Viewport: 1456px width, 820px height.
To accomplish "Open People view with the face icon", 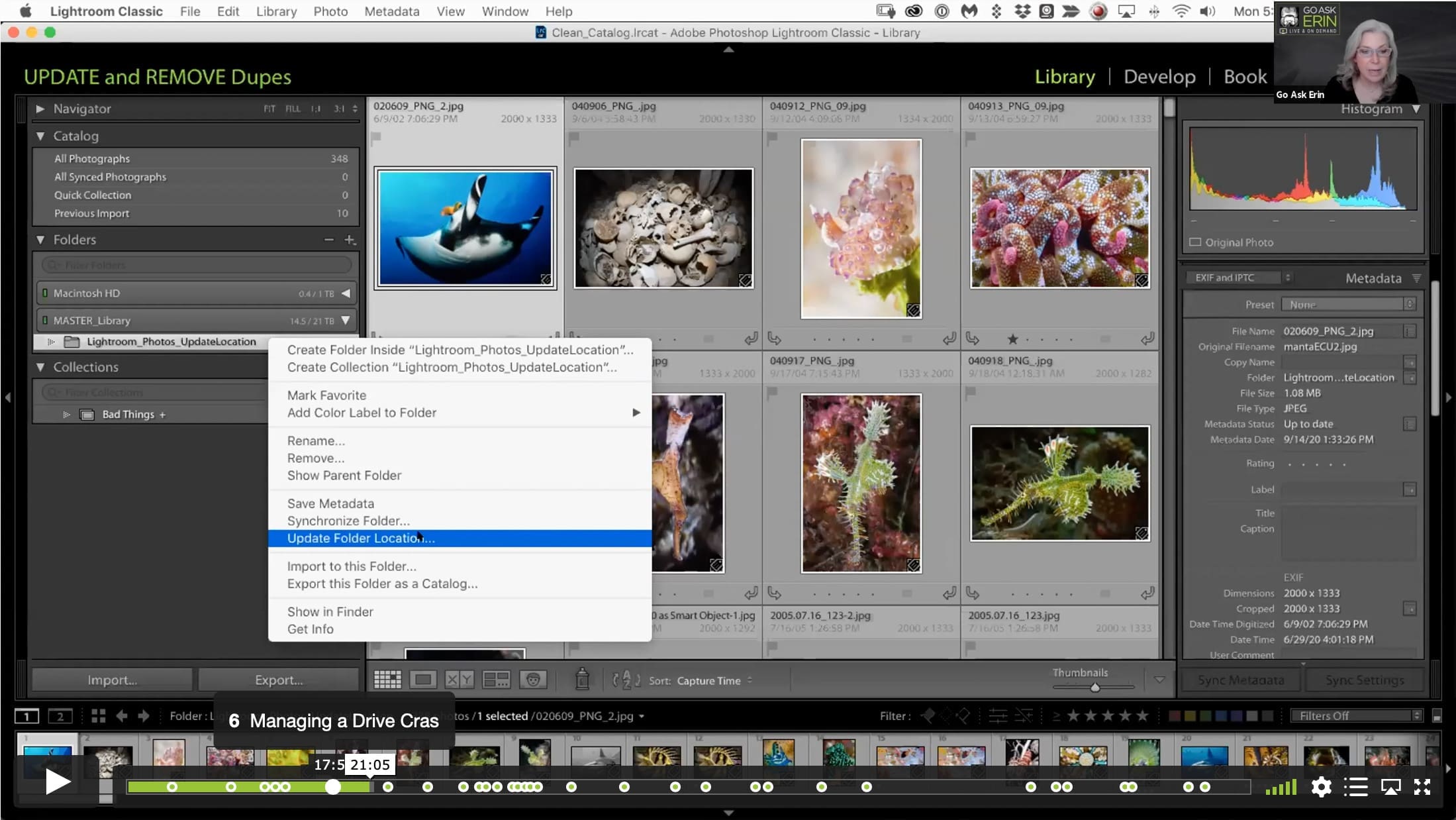I will coord(533,680).
